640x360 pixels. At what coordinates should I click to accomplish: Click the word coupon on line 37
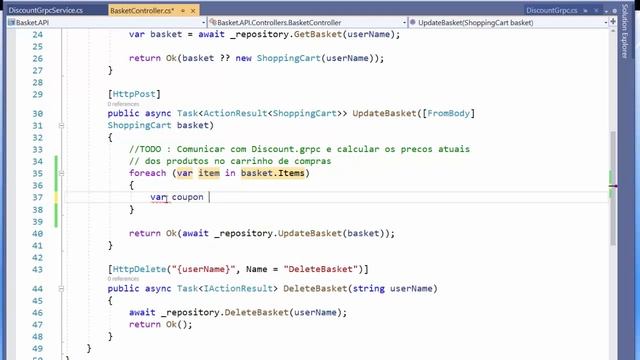pyautogui.click(x=187, y=197)
